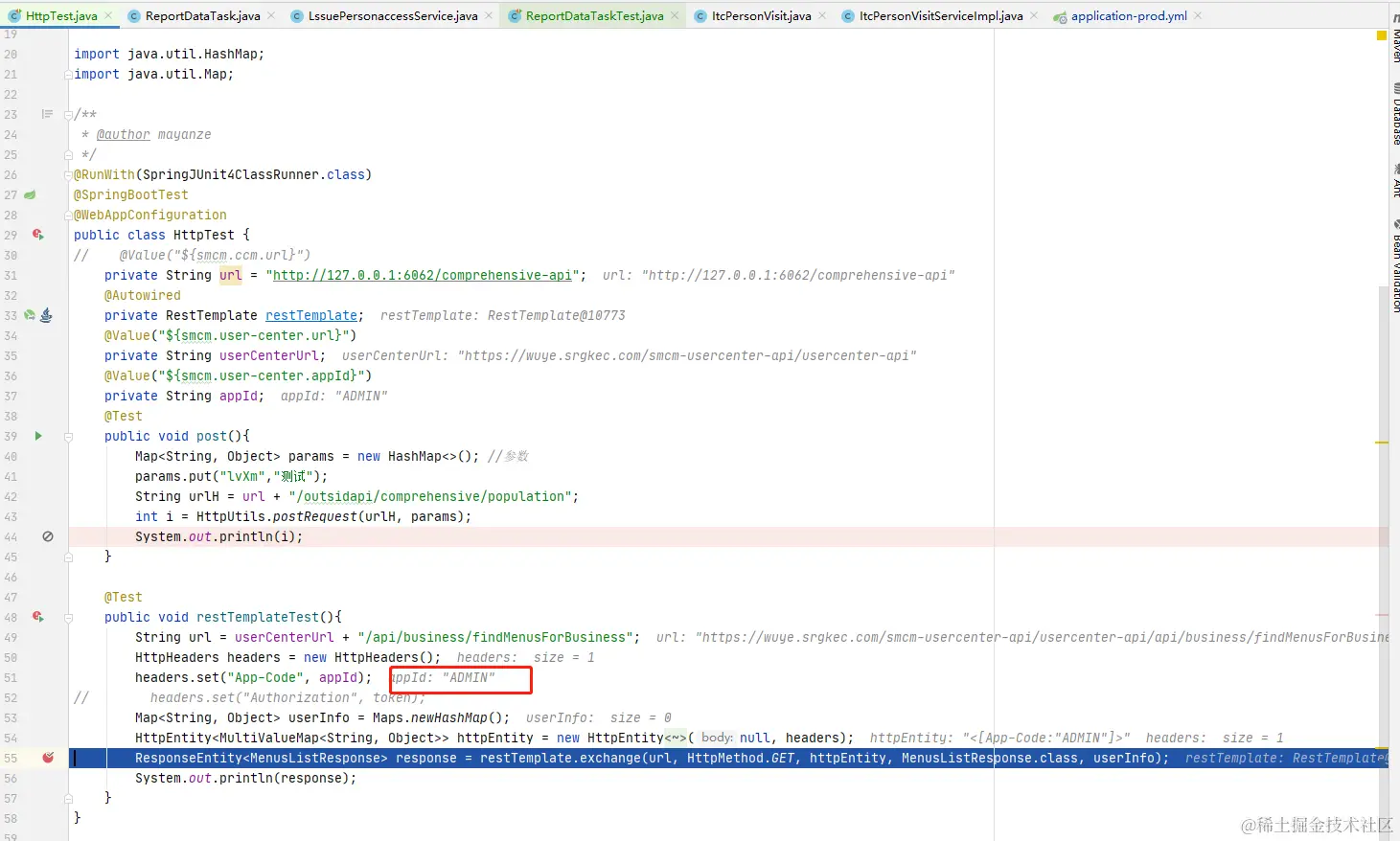Image resolution: width=1400 pixels, height=841 pixels.
Task: Open the Bean Validation tool window
Action: pos(1395,266)
